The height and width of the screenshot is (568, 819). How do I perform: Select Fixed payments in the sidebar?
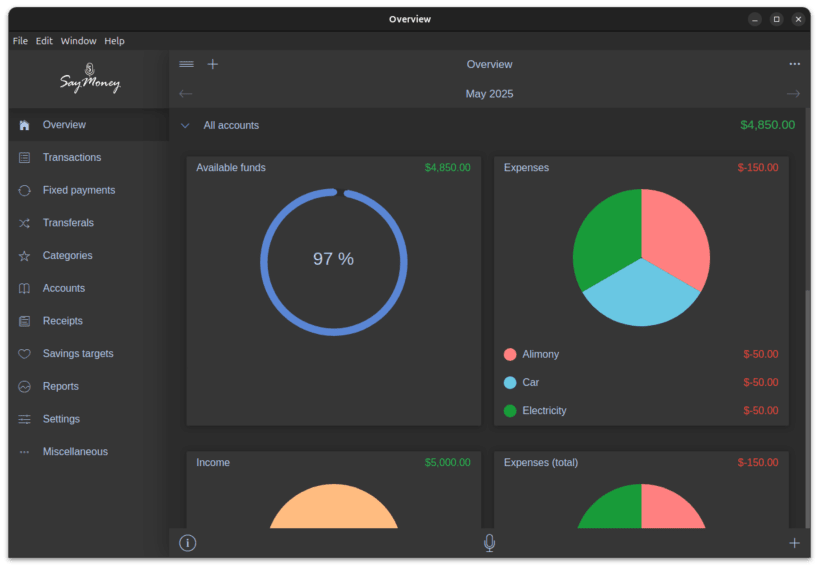point(79,190)
